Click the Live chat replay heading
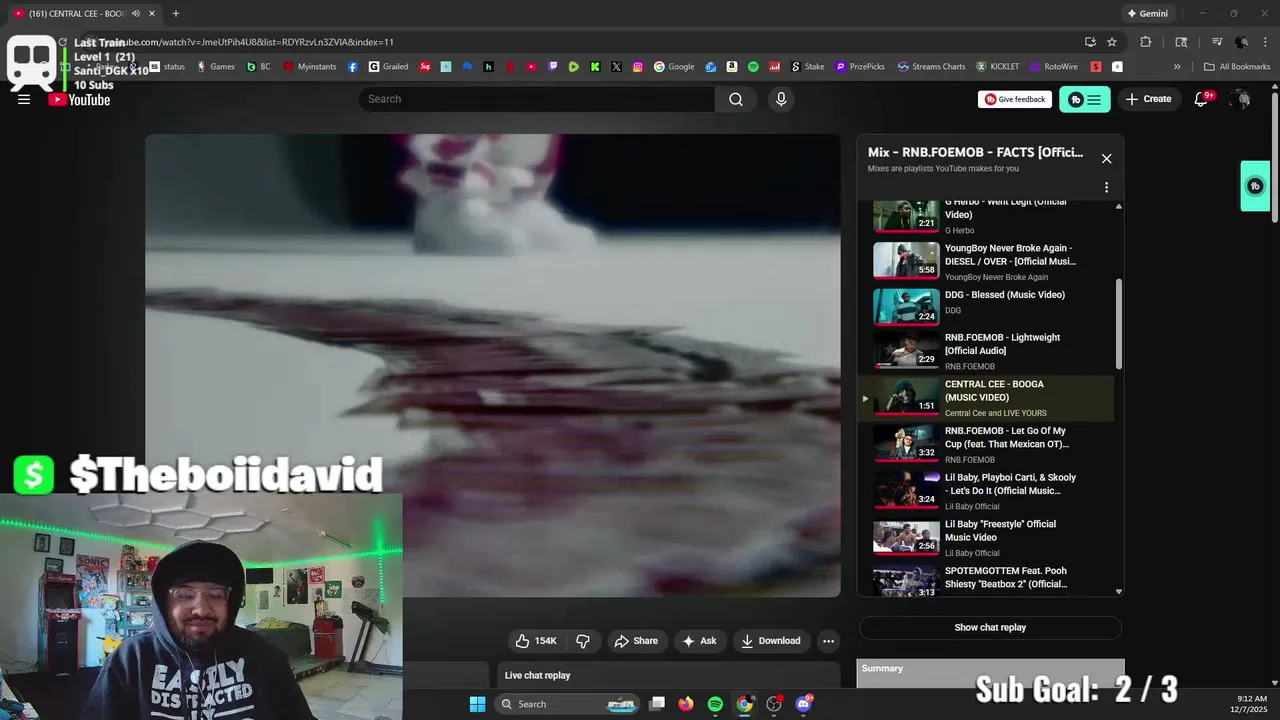This screenshot has height=720, width=1280. coord(537,676)
